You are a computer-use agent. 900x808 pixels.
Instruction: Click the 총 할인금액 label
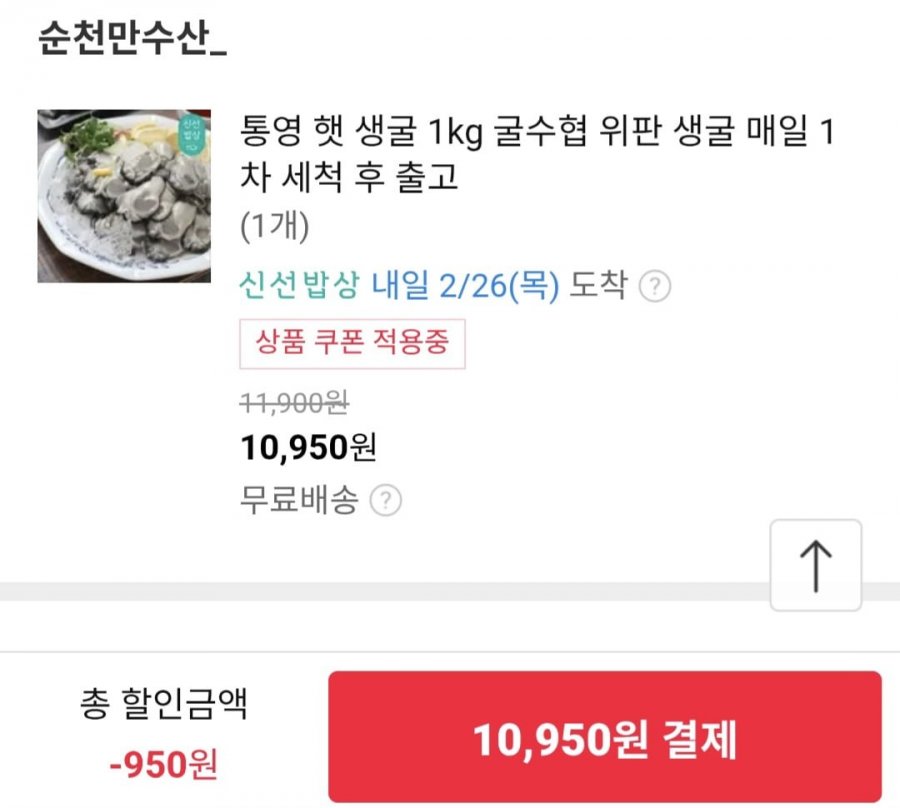(163, 706)
